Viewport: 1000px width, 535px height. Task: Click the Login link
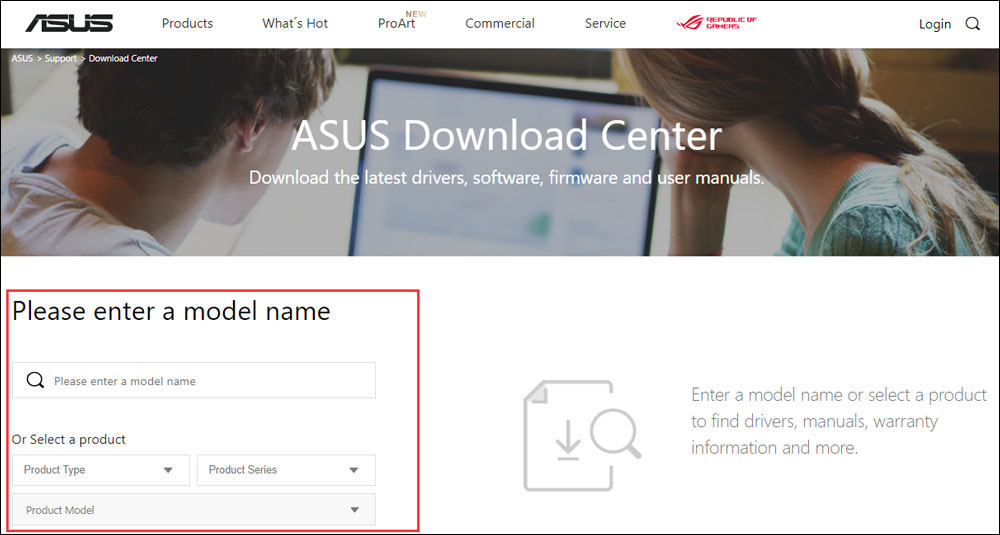(934, 24)
